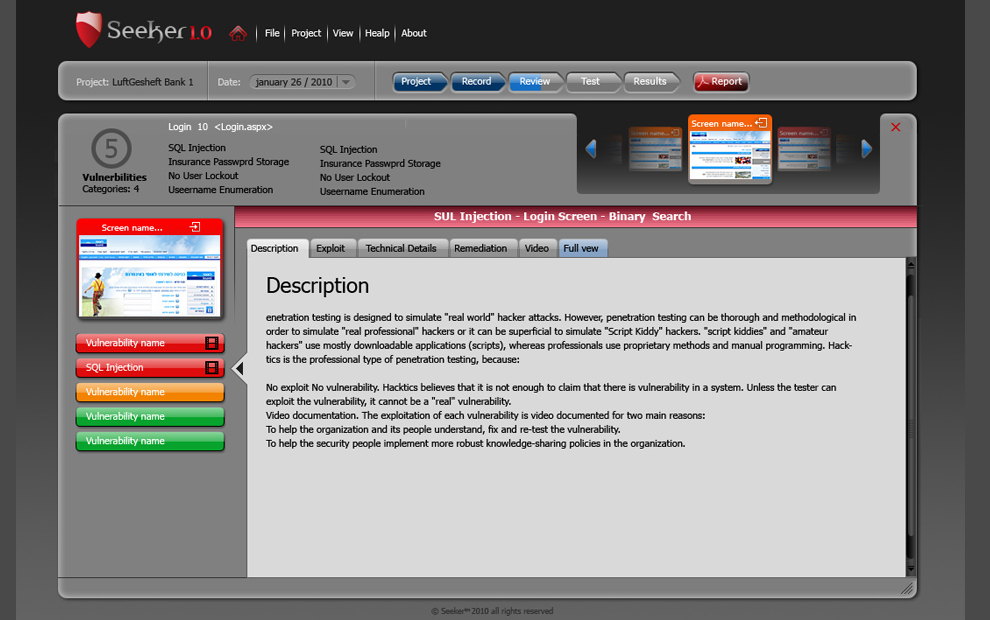This screenshot has width=990, height=620.
Task: Click exit icon on left Screen name thumbnail
Action: coord(196,228)
